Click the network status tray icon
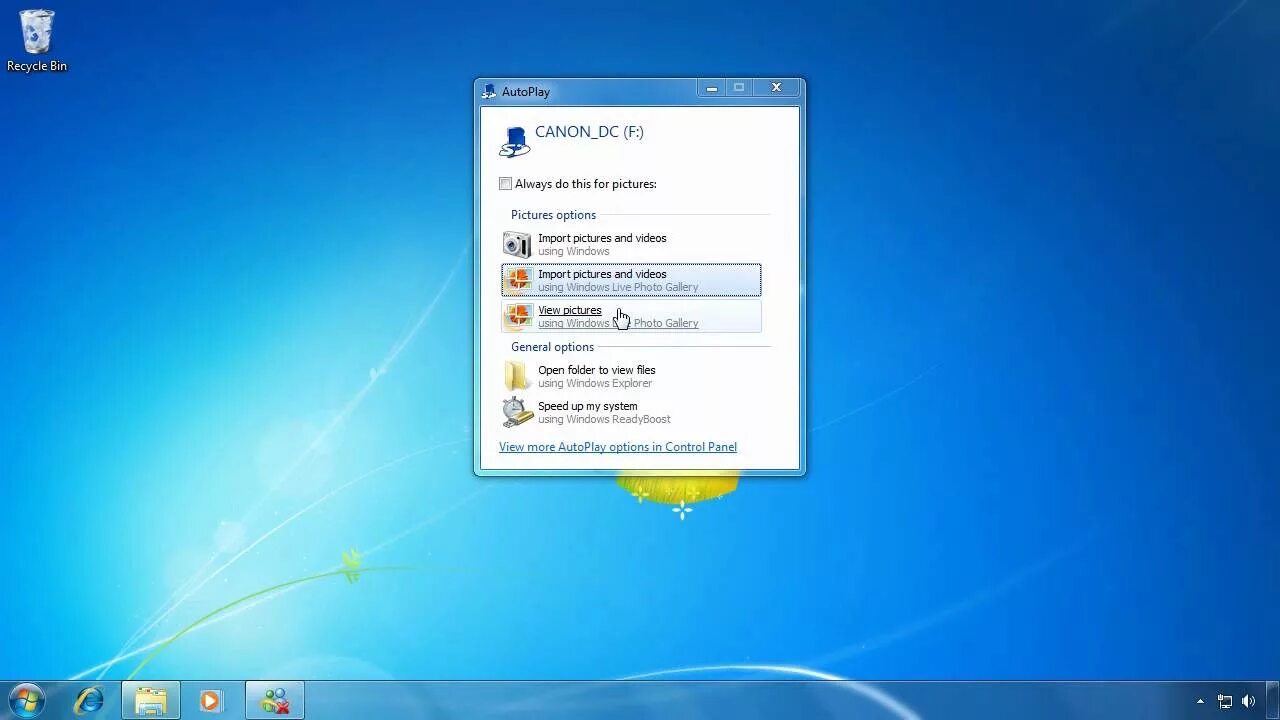This screenshot has width=1280, height=720. click(1224, 701)
